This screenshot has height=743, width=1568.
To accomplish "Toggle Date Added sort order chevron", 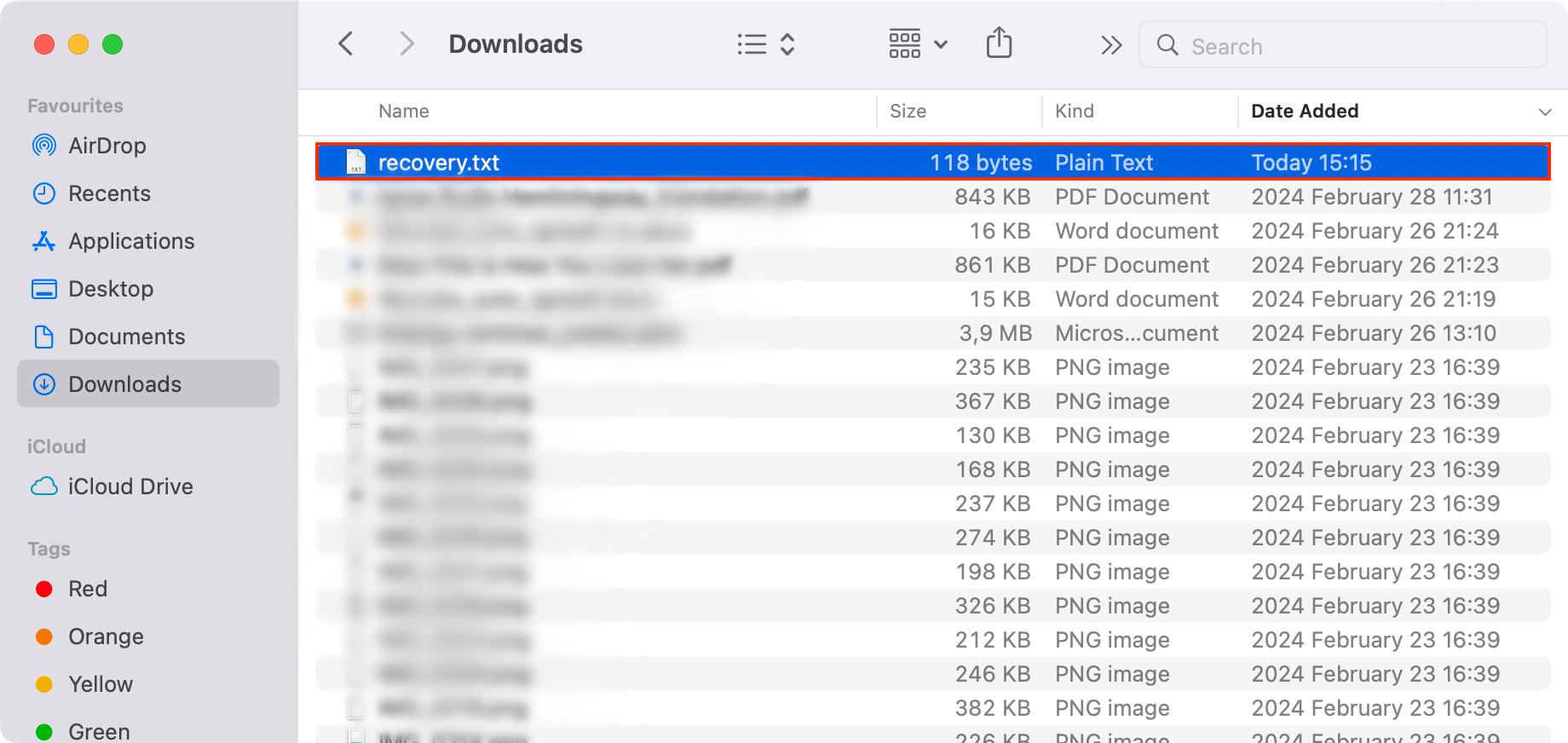I will pyautogui.click(x=1544, y=112).
